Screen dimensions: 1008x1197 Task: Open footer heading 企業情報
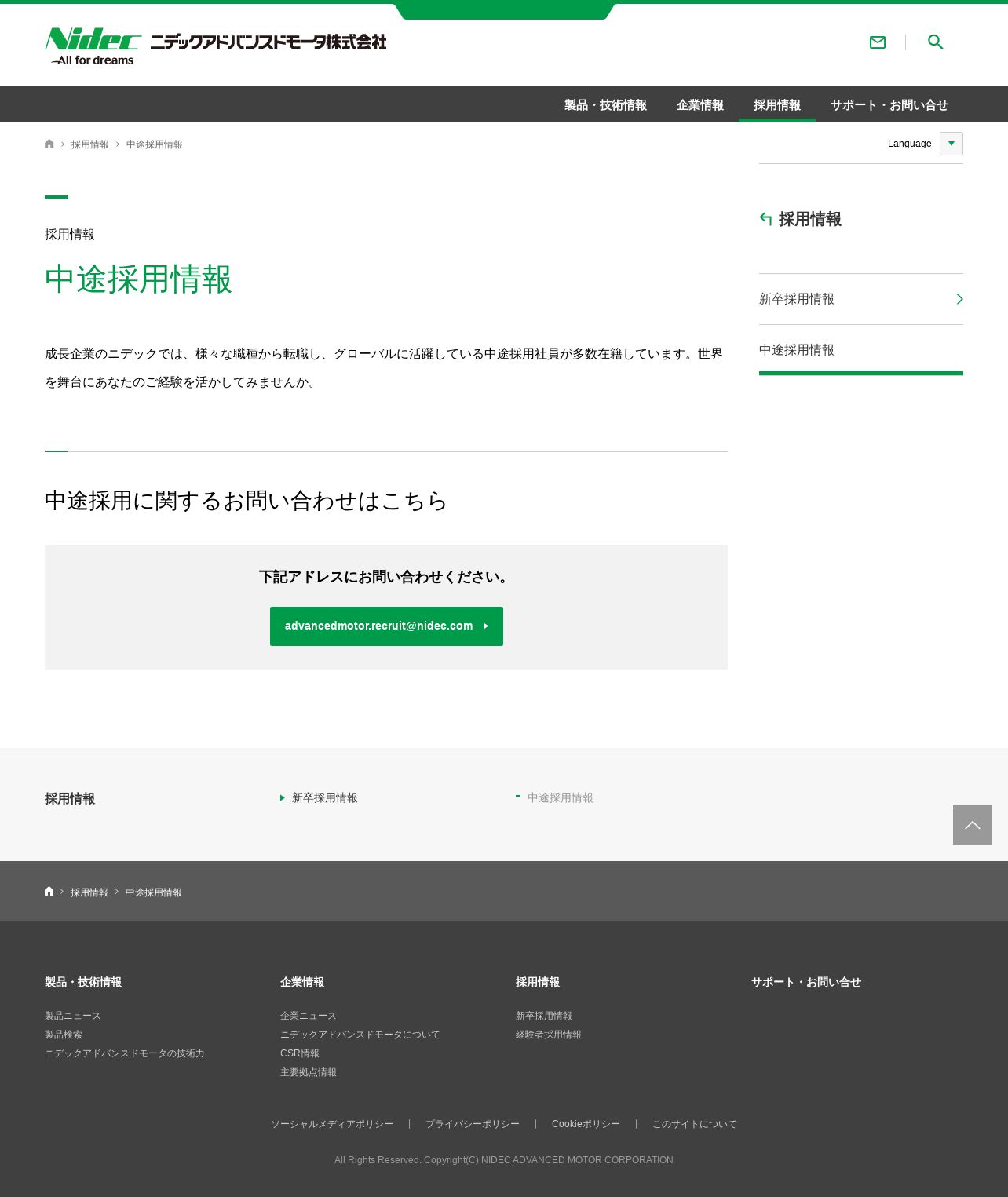[x=302, y=982]
